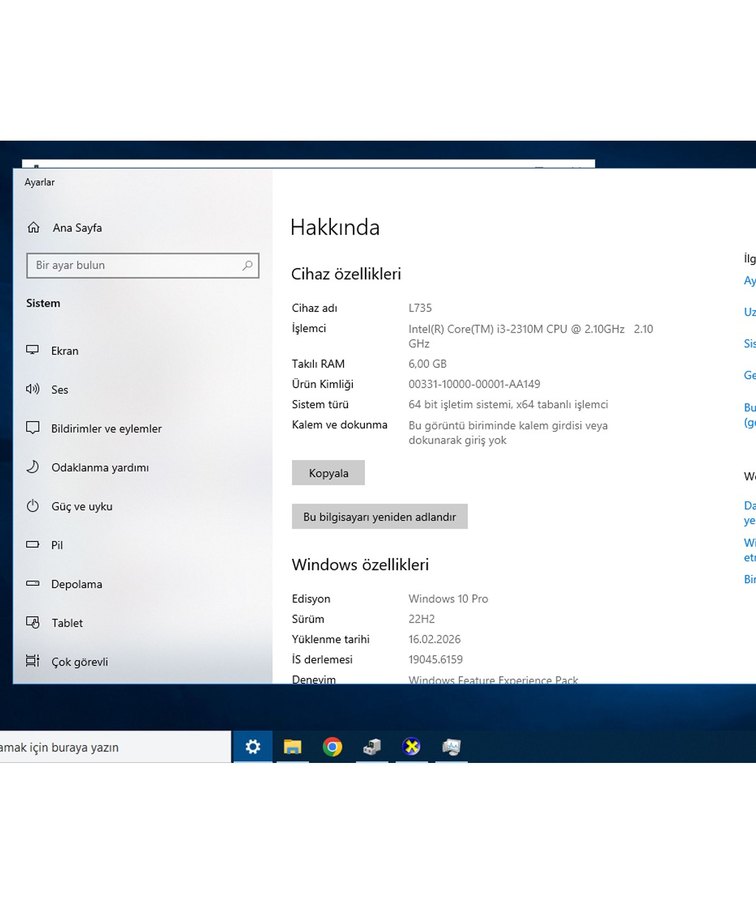756x907 pixels.
Task: Click the Pil battery icon
Action: (x=33, y=544)
